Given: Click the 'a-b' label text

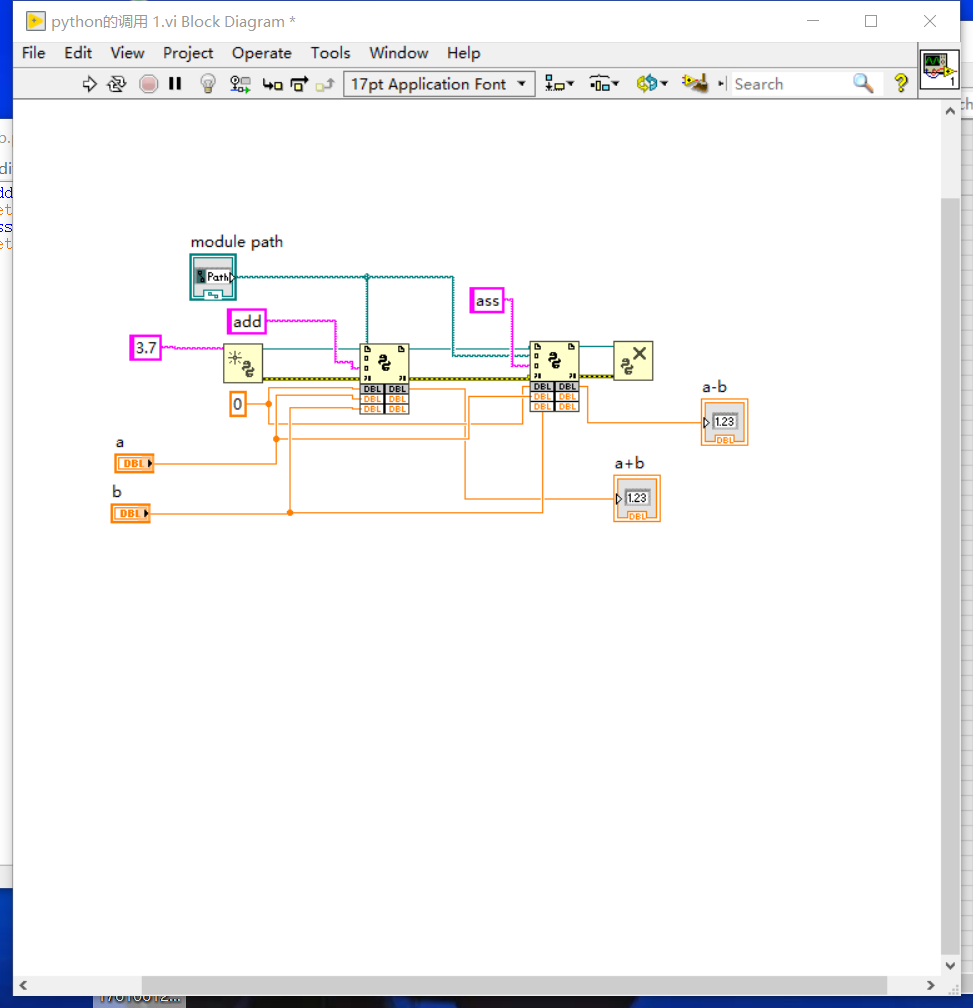Looking at the screenshot, I should 714,387.
